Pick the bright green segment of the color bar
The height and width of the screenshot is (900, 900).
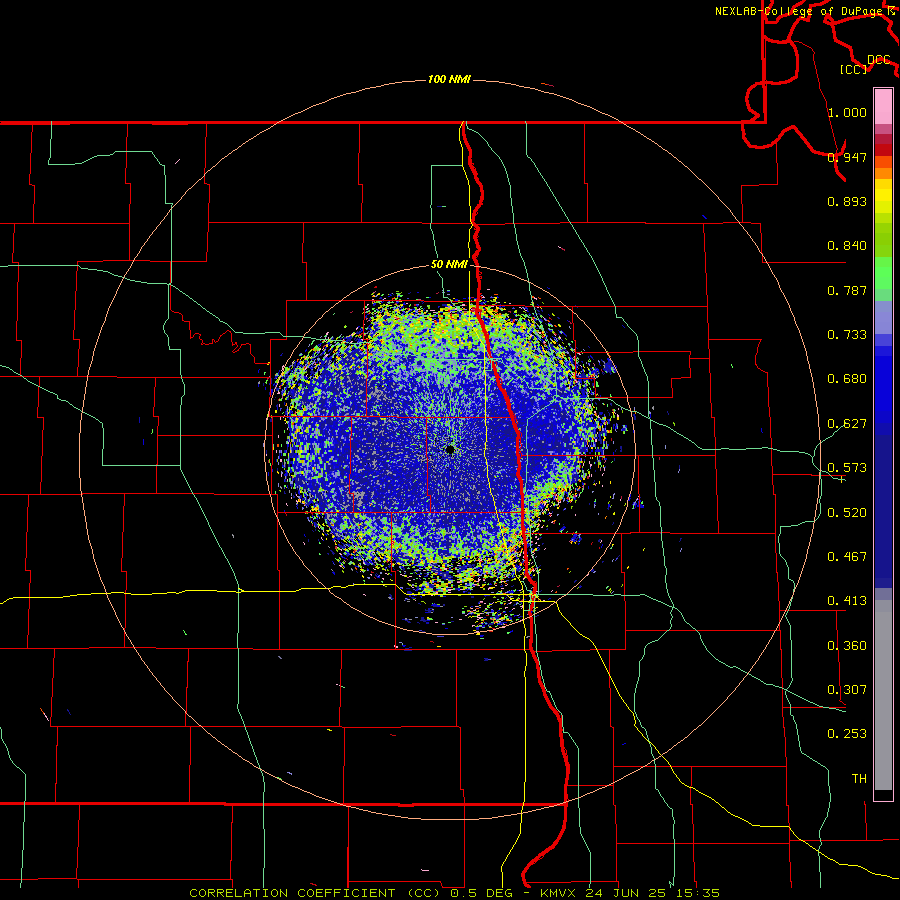tap(883, 273)
